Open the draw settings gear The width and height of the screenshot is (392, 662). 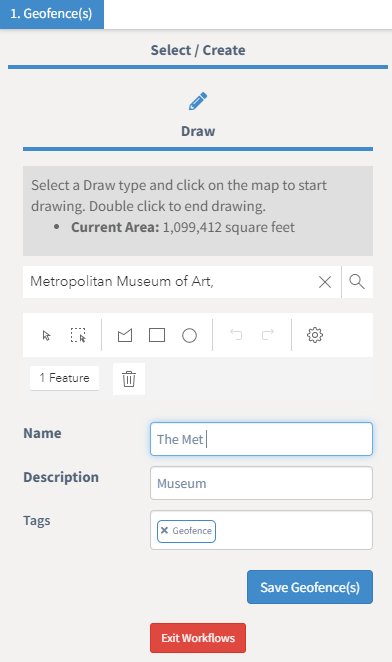(315, 335)
